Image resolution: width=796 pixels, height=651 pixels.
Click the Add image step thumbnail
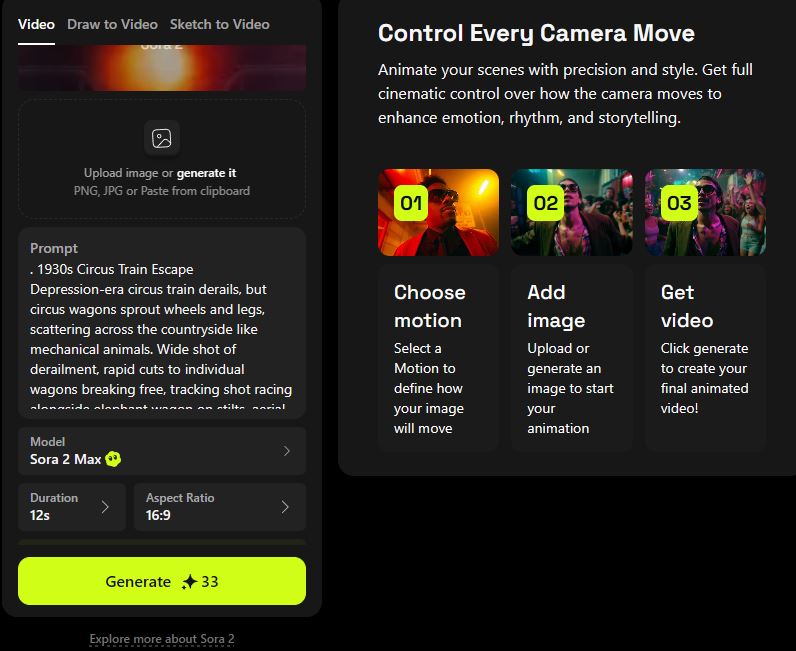pyautogui.click(x=572, y=212)
